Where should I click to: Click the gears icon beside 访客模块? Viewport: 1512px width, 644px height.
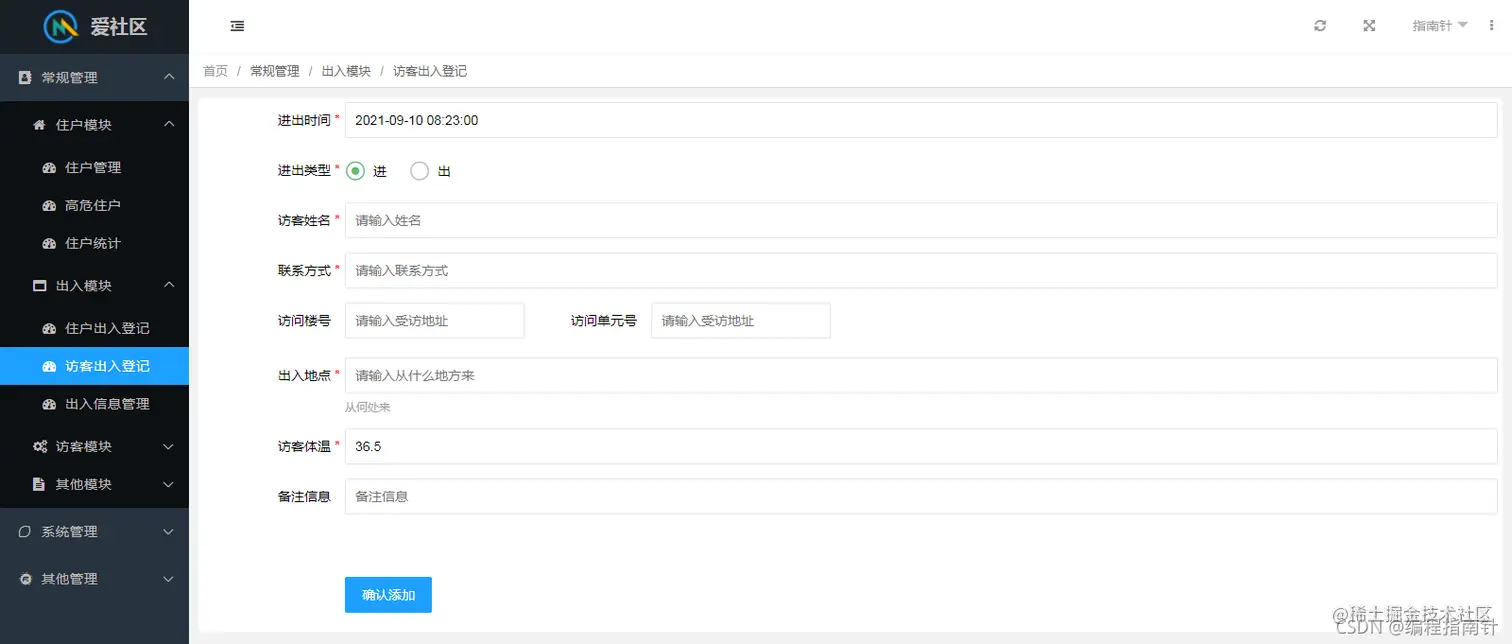[40, 447]
